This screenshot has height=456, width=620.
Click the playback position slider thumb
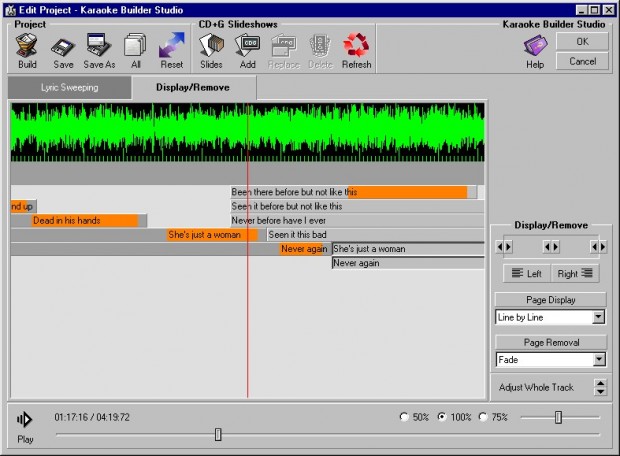(x=218, y=434)
